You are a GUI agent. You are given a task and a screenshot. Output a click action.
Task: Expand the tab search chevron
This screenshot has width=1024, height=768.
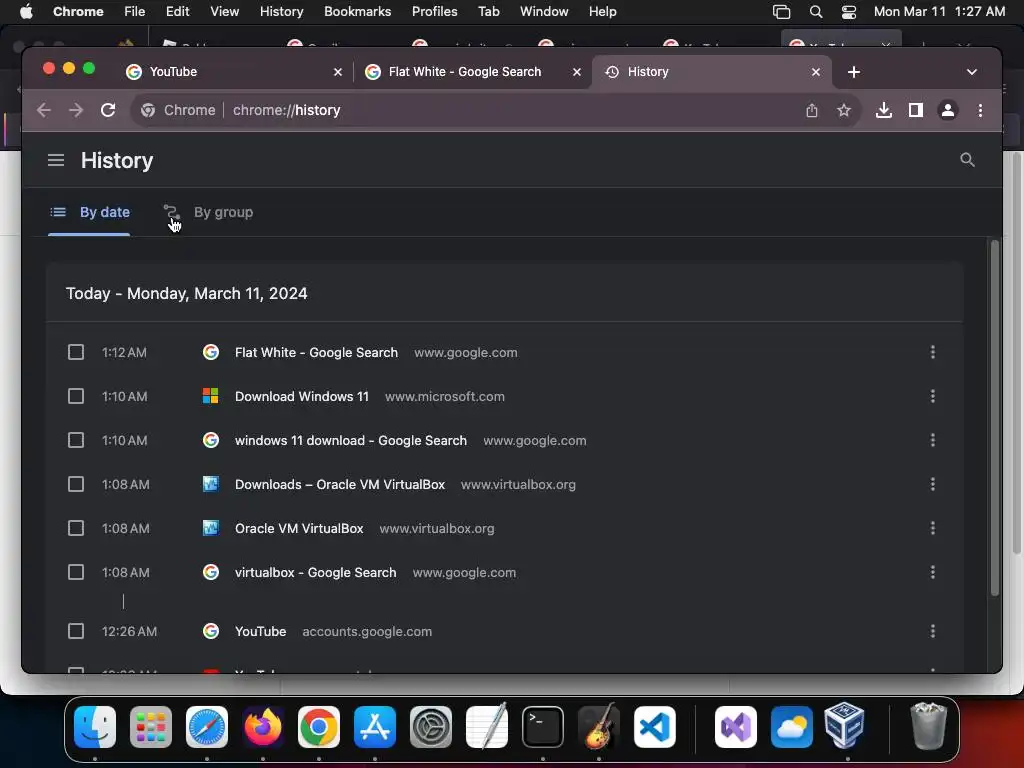[x=972, y=72]
